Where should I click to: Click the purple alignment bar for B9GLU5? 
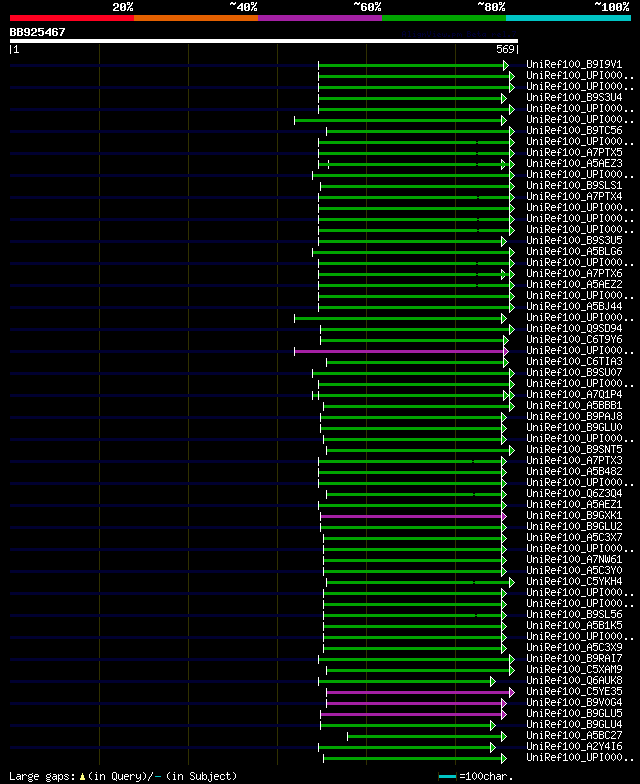click(x=411, y=714)
